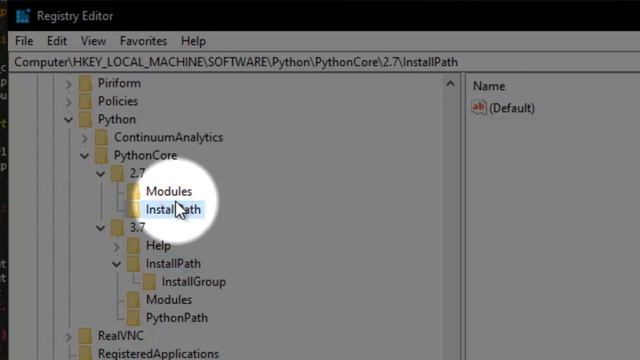Select the 3.7 folder icon
The image size is (640, 360).
118,227
